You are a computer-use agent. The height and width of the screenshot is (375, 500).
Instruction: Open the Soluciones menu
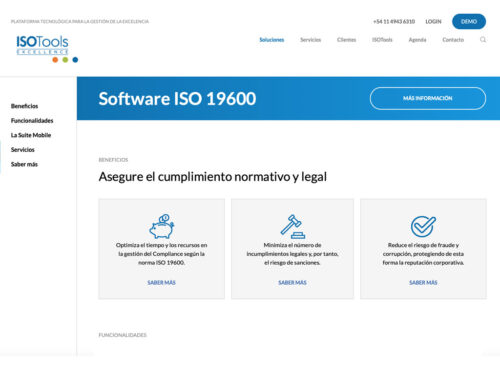(272, 40)
